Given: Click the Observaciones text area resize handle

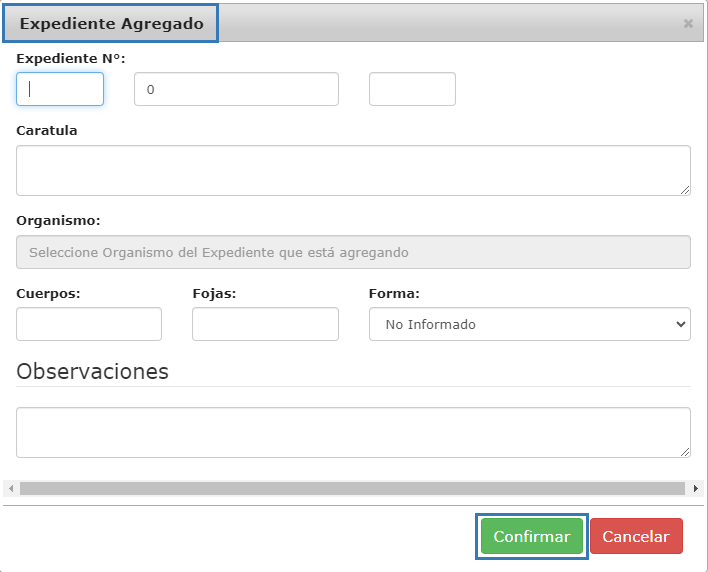Looking at the screenshot, I should coord(685,452).
